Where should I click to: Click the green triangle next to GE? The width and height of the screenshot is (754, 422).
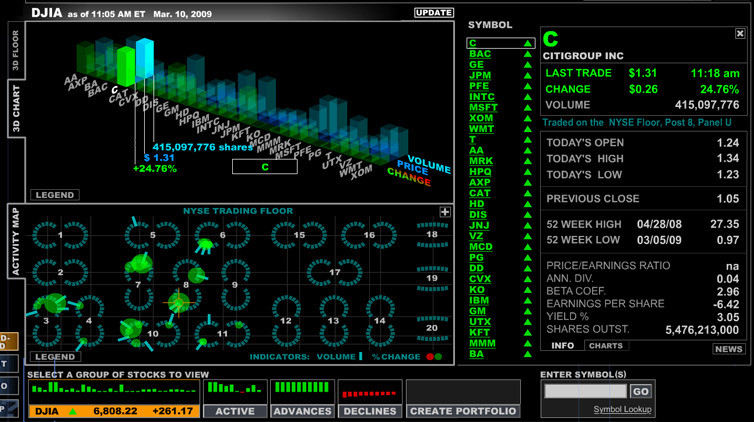527,65
